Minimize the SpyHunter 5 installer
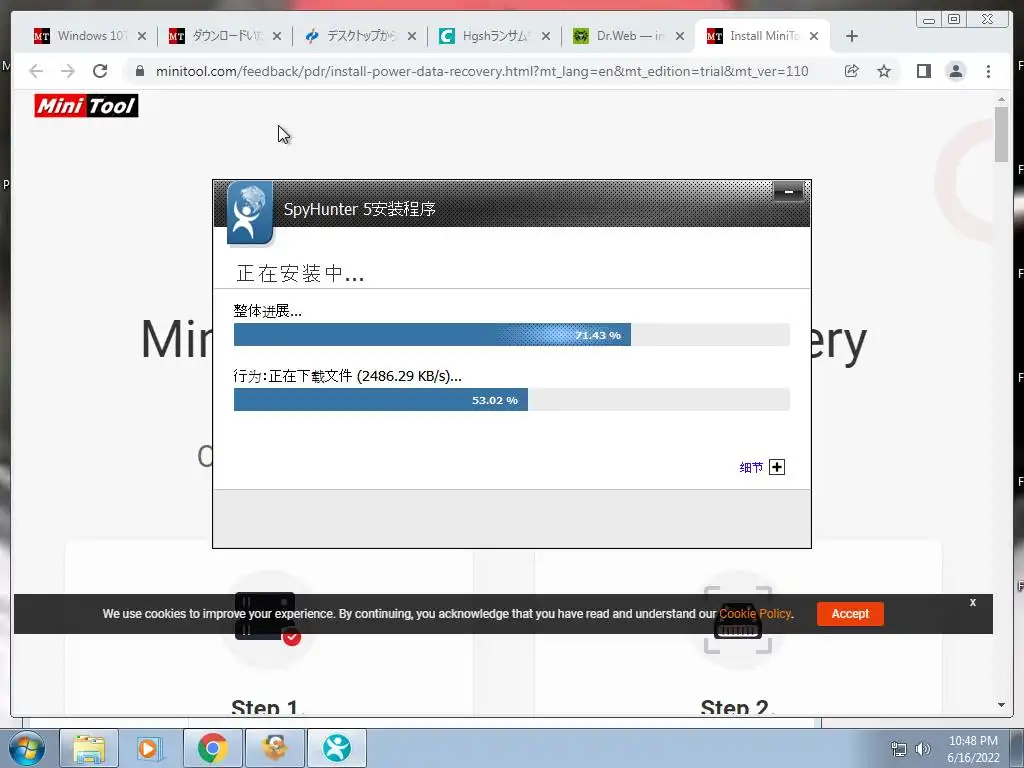1024x768 pixels. (788, 191)
